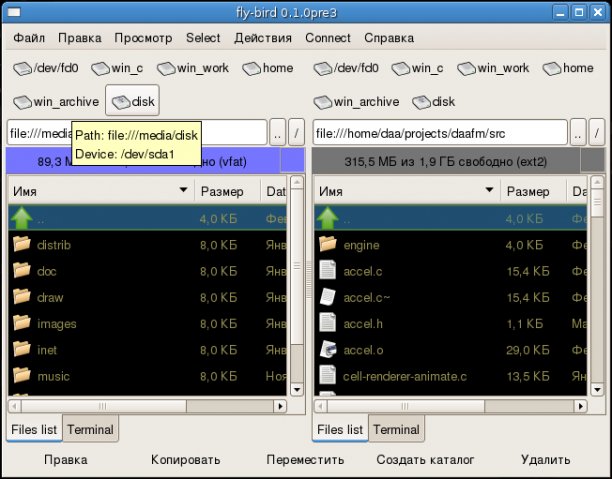Click the green up-arrow parent folder in left panel
Image resolution: width=612 pixels, height=479 pixels.
tap(22, 218)
